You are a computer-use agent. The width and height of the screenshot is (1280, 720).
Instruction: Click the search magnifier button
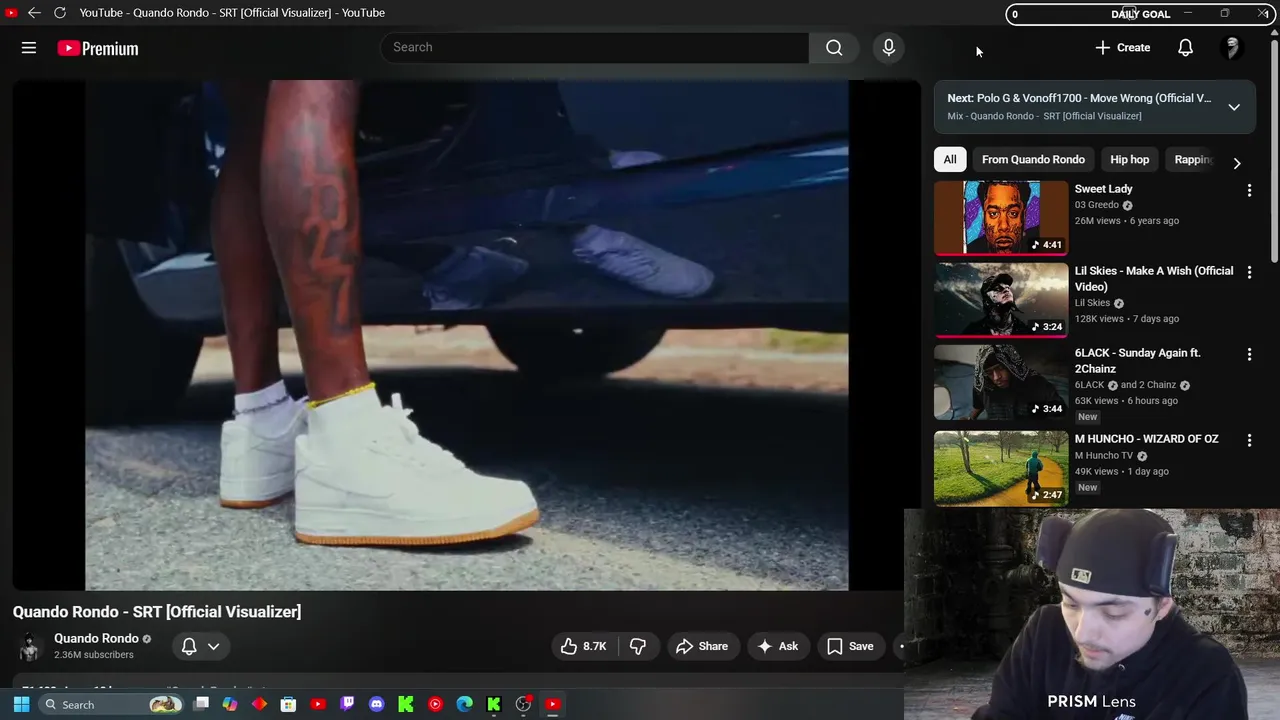(834, 47)
